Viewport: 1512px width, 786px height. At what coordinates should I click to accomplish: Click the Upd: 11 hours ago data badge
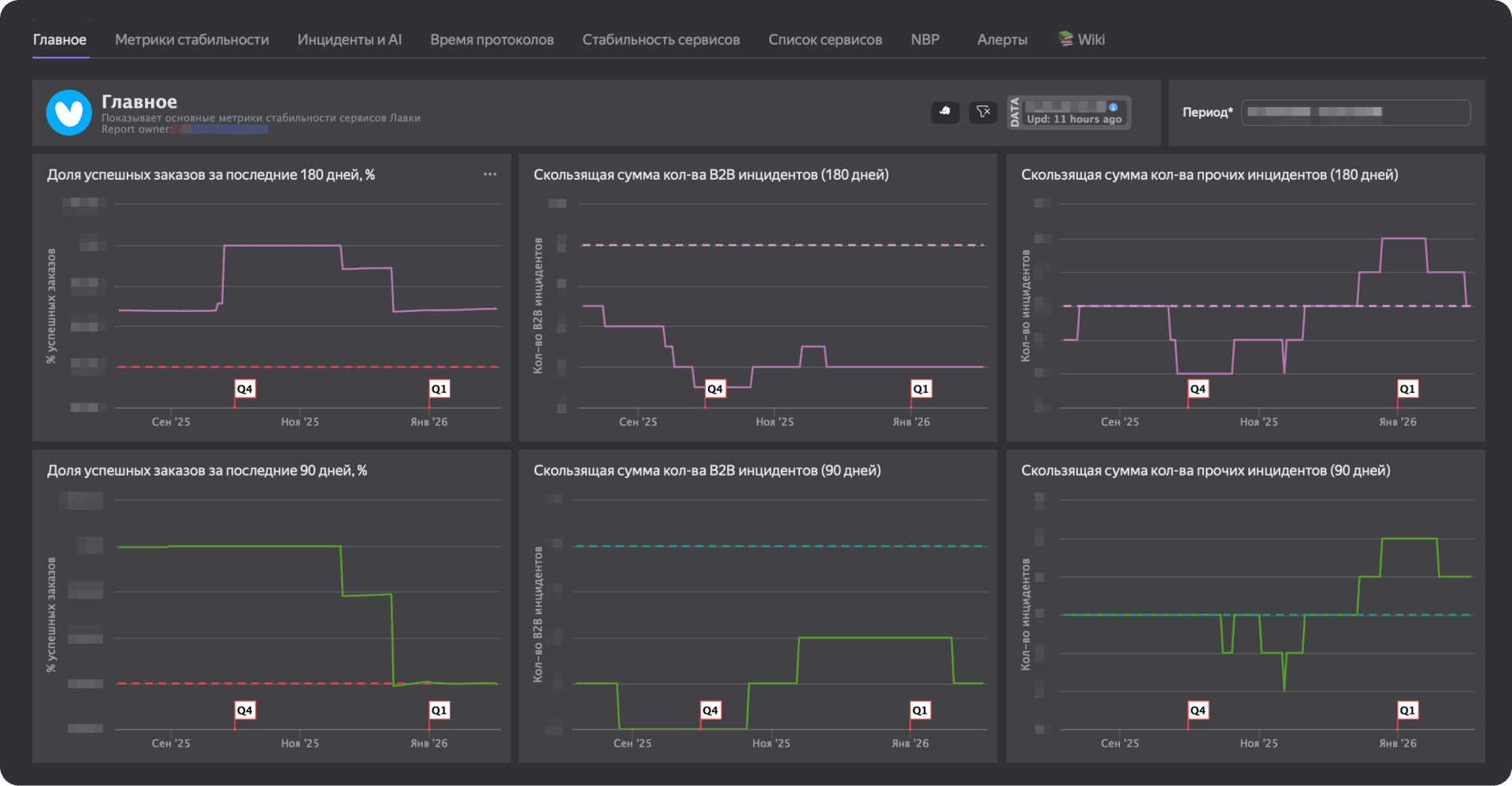point(1073,119)
